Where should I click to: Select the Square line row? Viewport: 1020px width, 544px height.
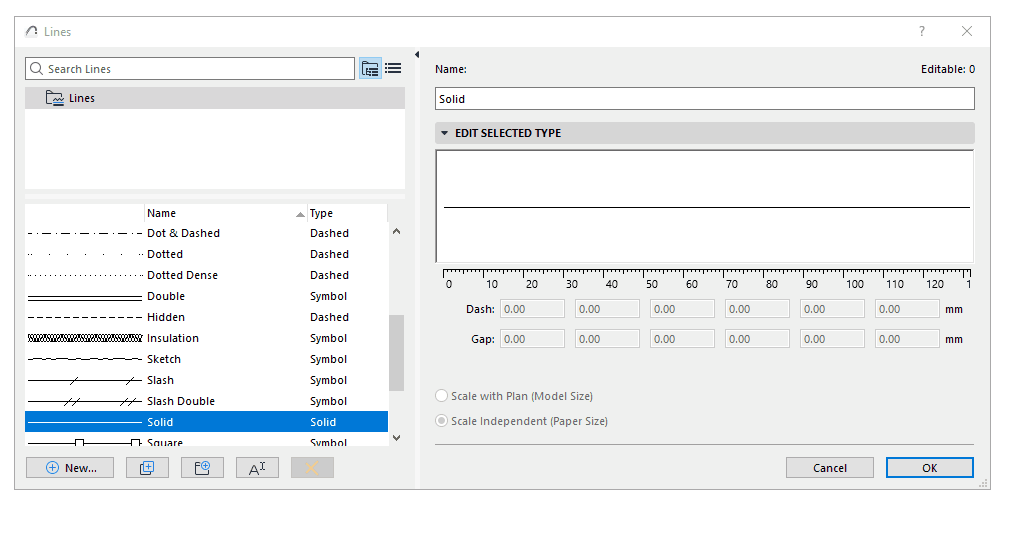pos(206,441)
